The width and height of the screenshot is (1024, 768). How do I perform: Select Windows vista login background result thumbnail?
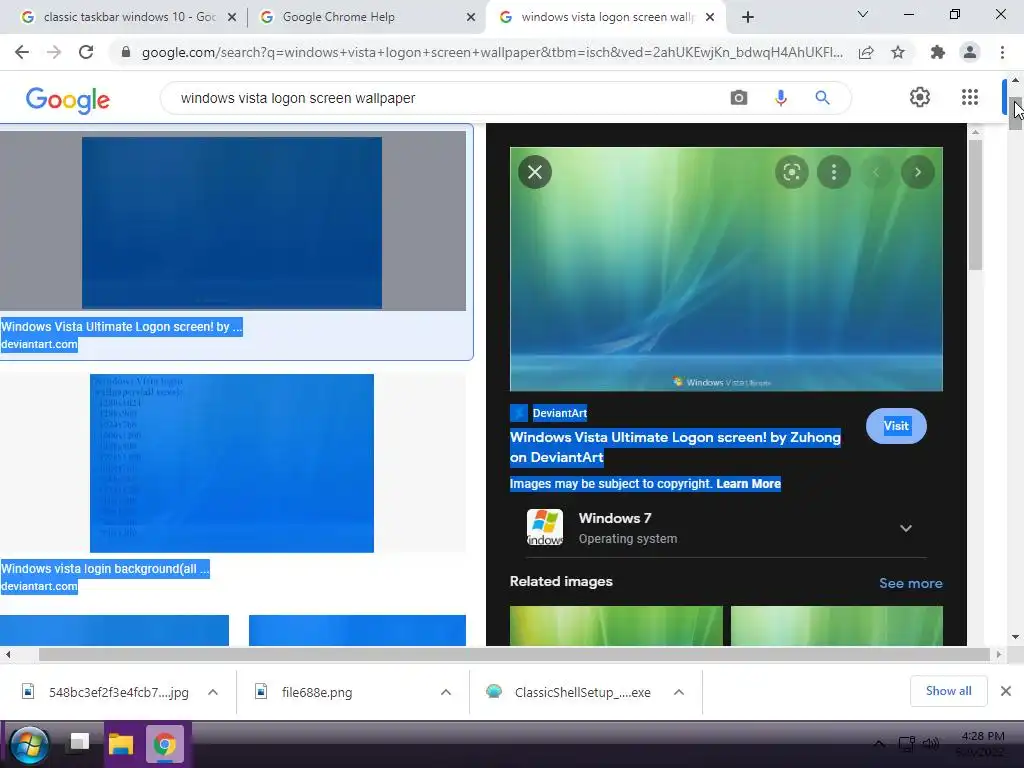coord(232,463)
